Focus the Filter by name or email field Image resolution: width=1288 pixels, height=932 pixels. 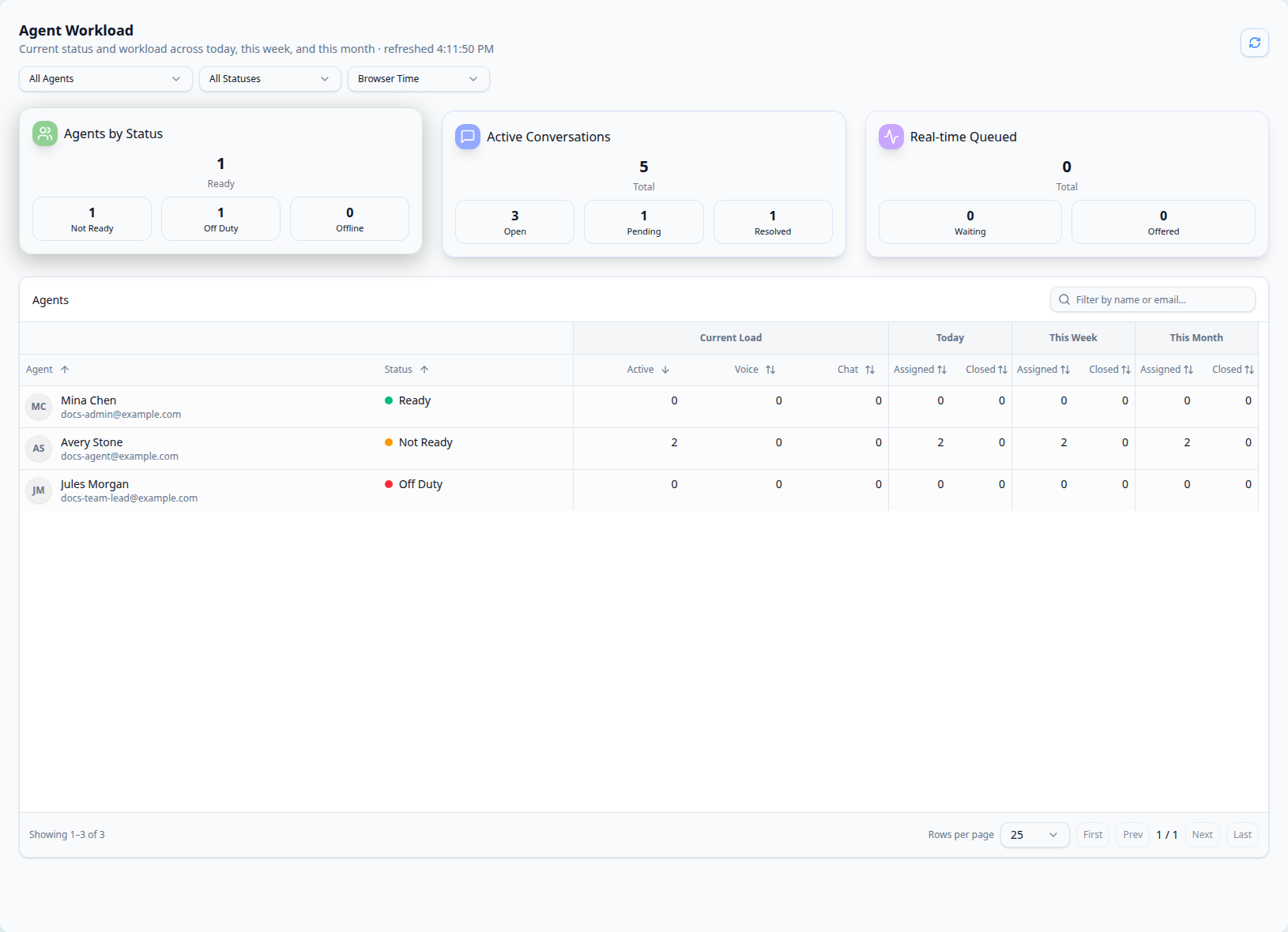[x=1153, y=299]
